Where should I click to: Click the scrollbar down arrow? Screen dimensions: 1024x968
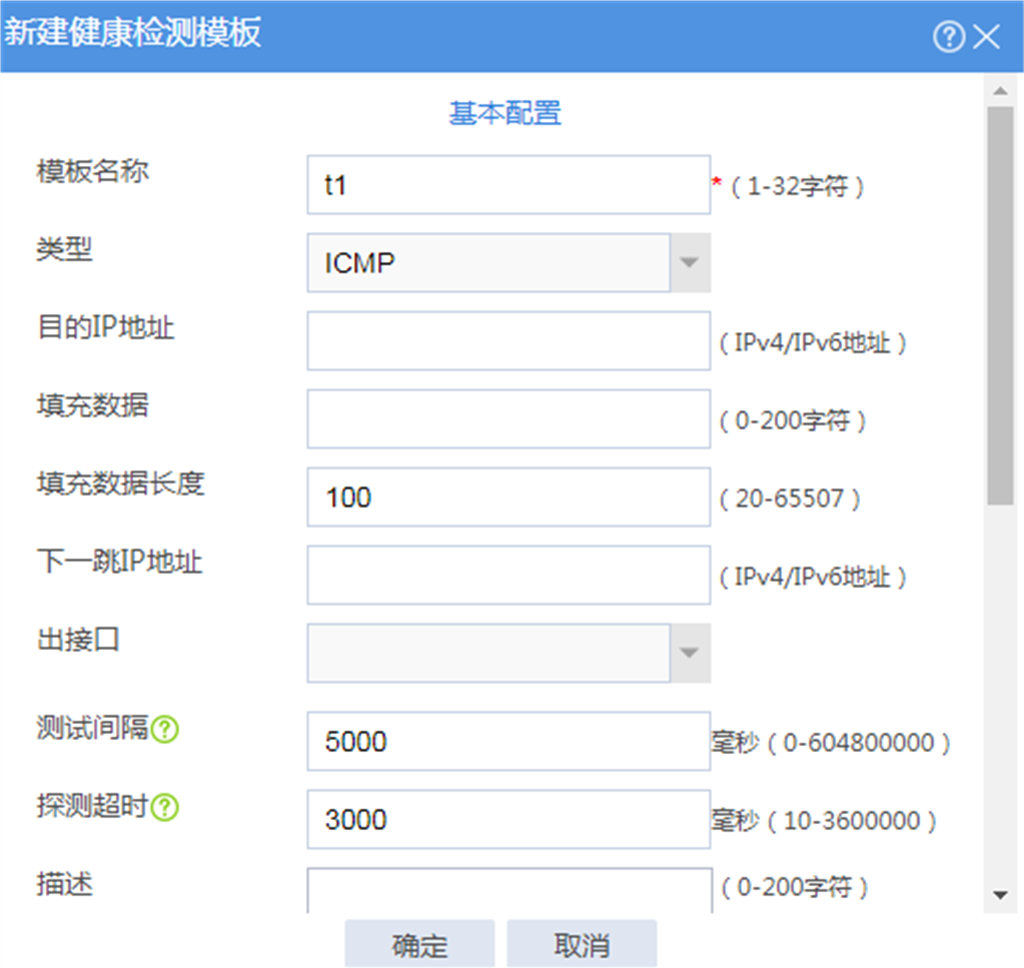point(1000,895)
